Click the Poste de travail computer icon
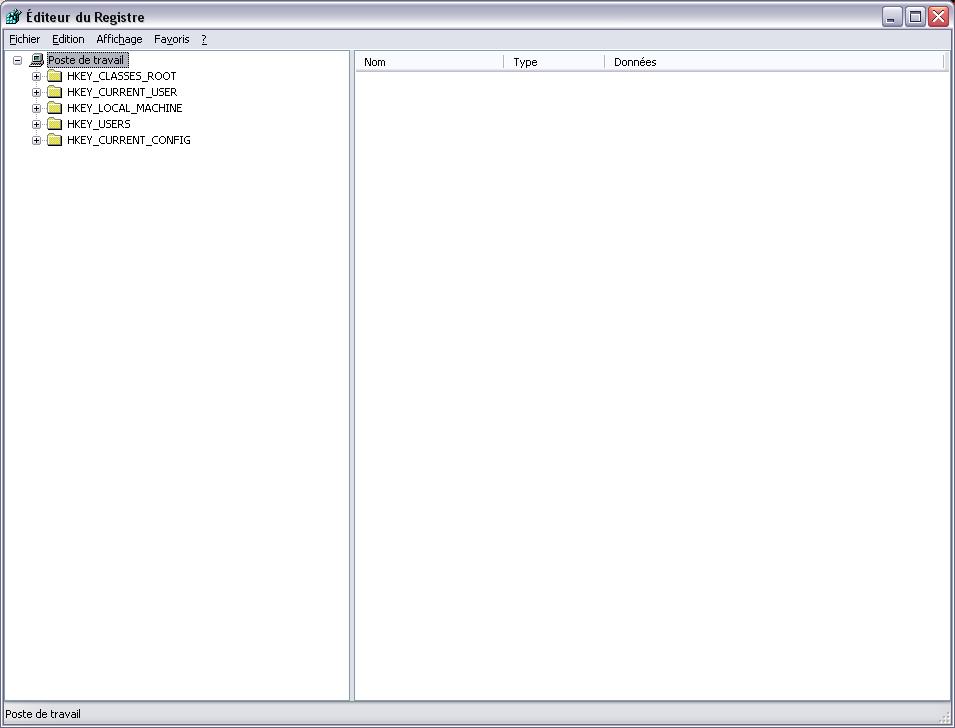Image resolution: width=955 pixels, height=728 pixels. [37, 60]
